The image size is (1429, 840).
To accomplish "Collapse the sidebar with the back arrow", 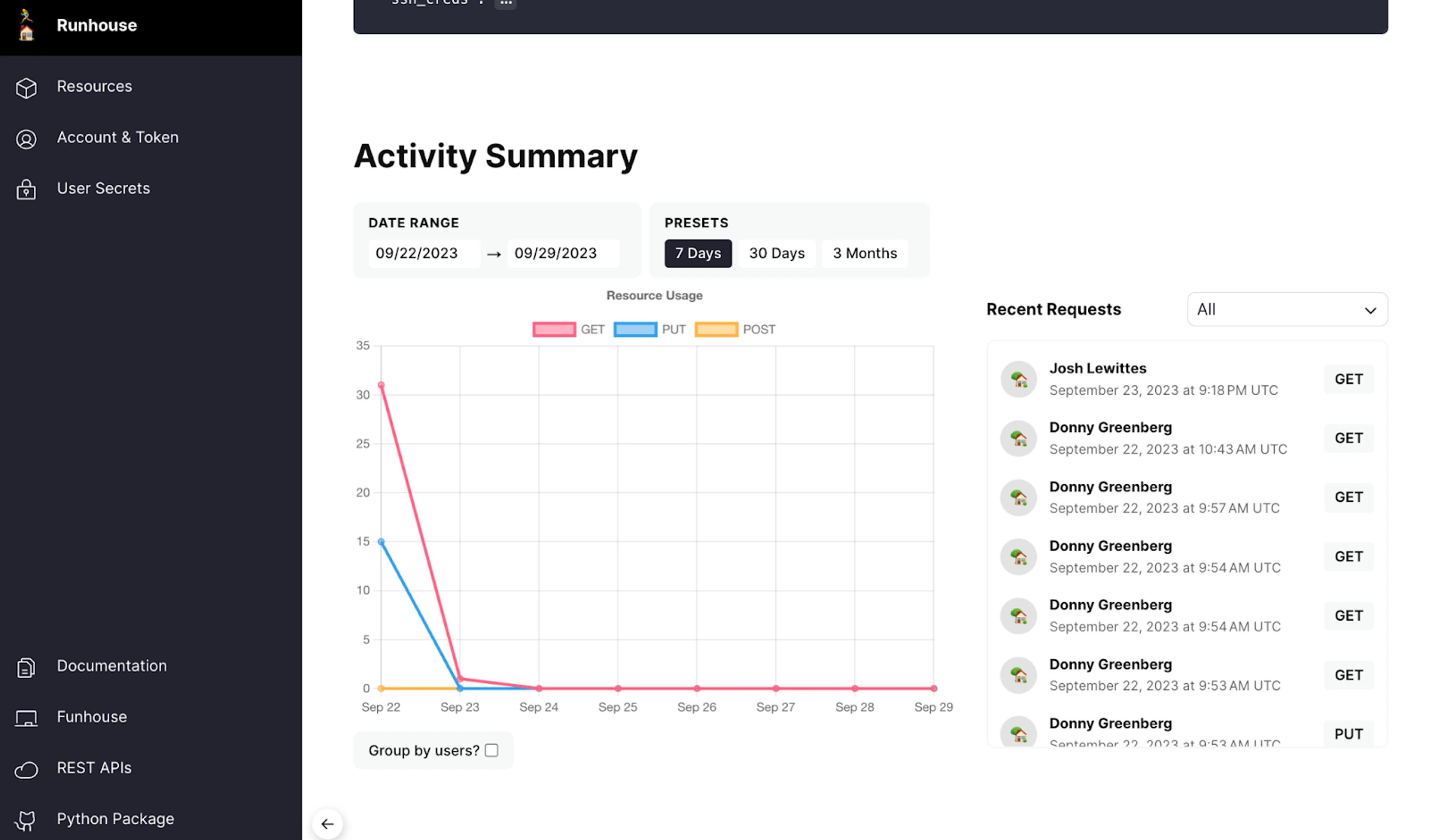I will pyautogui.click(x=327, y=824).
